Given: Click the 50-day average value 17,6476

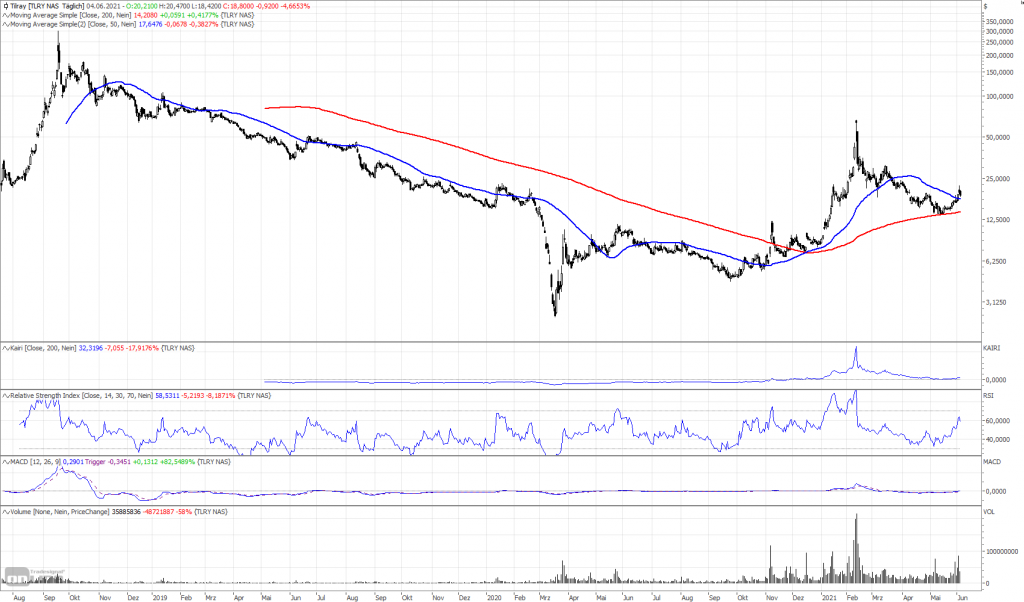Looking at the screenshot, I should (x=150, y=24).
